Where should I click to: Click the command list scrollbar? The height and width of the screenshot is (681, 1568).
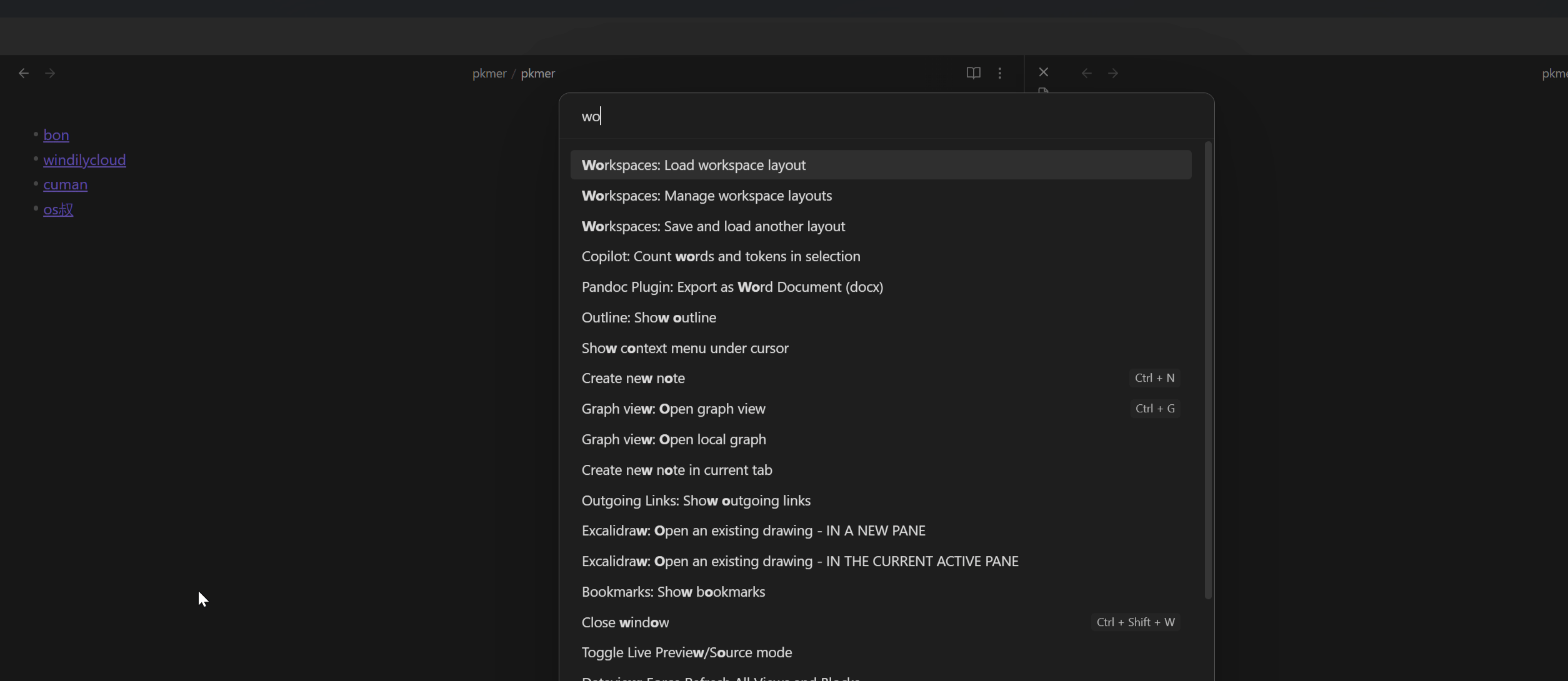coord(1207,369)
